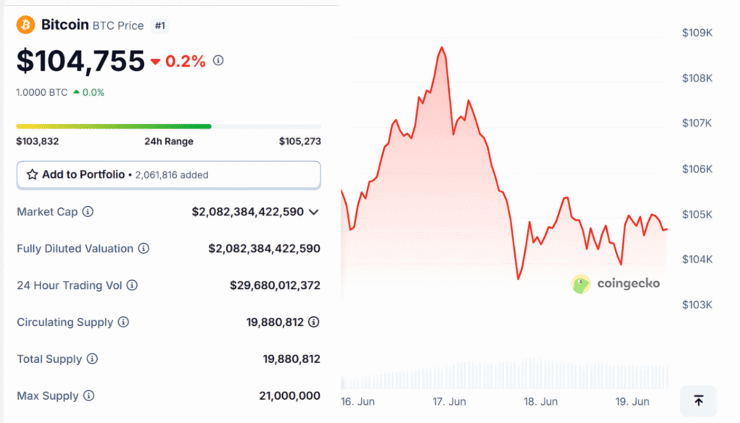
Task: Open the 24 Hour Trading Vol info icon
Action: pos(132,285)
